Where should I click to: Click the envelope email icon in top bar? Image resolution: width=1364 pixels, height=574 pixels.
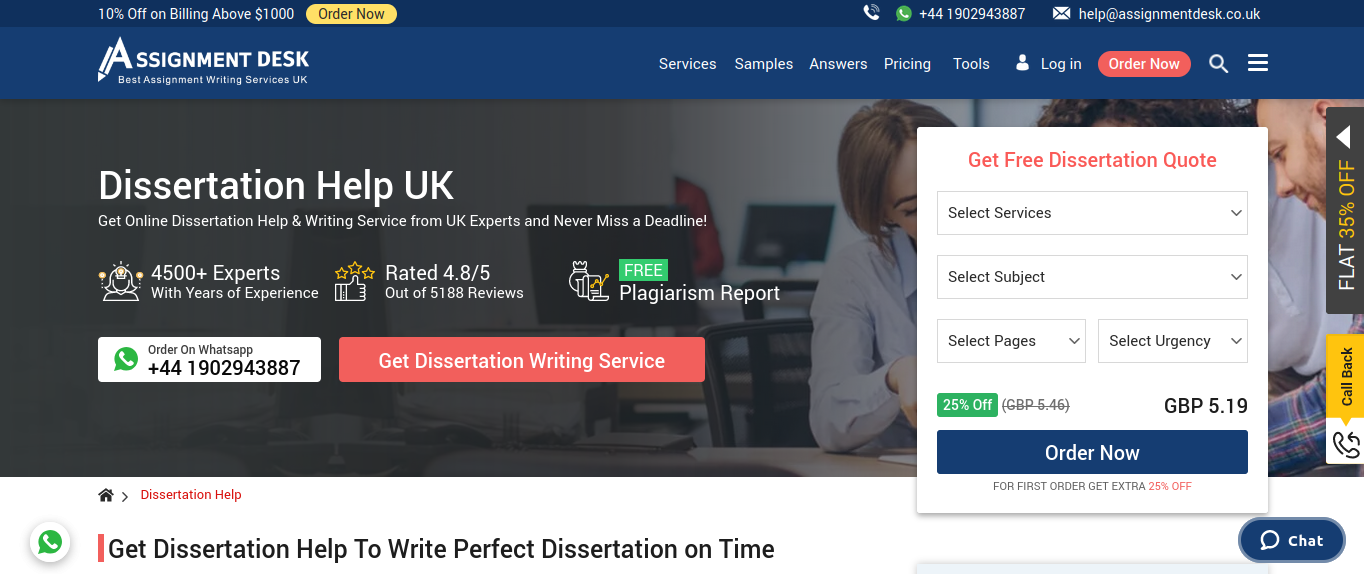click(1061, 13)
